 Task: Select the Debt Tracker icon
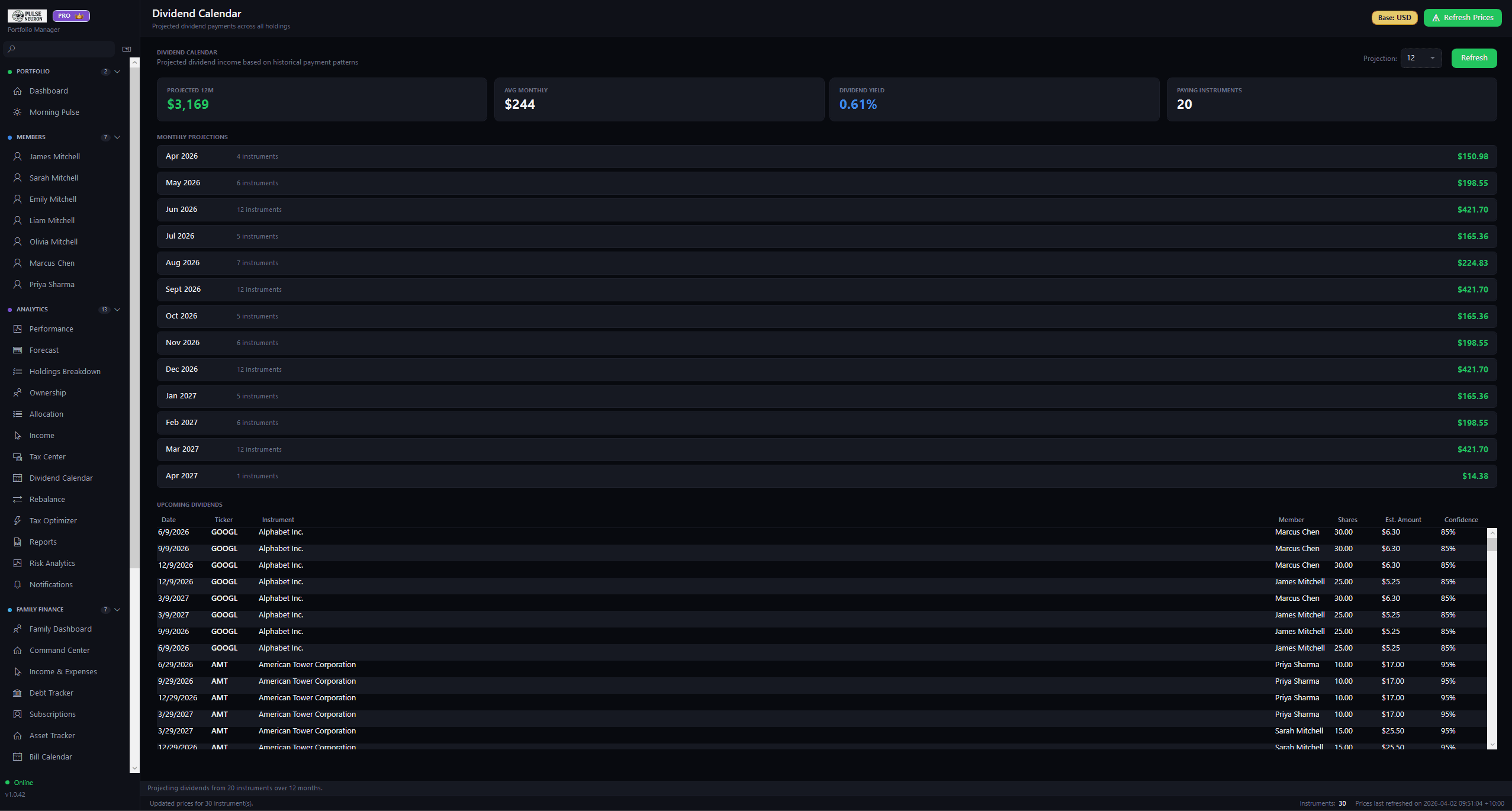pyautogui.click(x=18, y=693)
